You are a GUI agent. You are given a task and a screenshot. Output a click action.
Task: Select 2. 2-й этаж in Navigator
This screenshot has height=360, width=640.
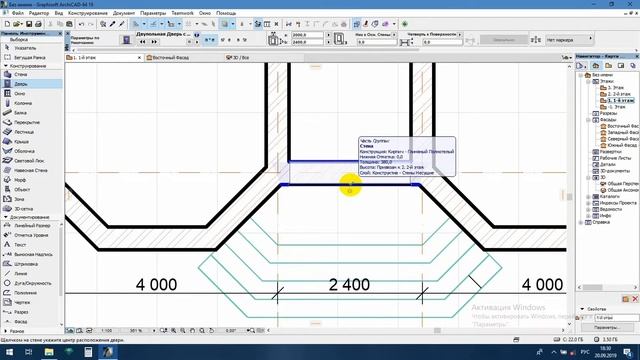click(616, 94)
